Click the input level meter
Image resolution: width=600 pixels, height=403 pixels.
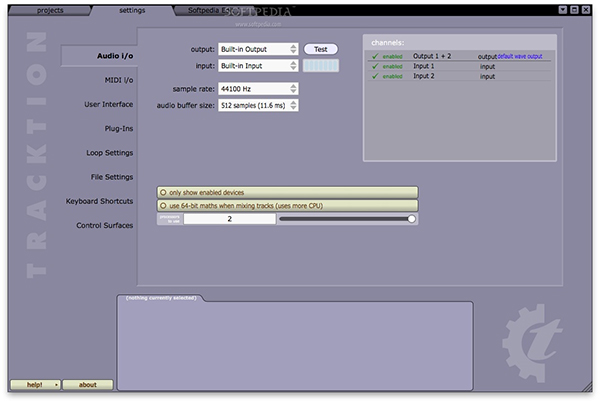(x=321, y=66)
